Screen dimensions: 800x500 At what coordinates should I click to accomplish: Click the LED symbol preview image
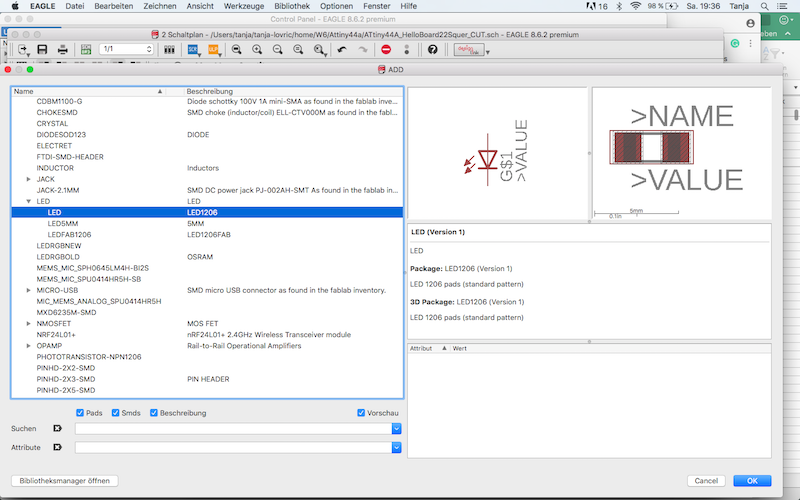pyautogui.click(x=497, y=153)
